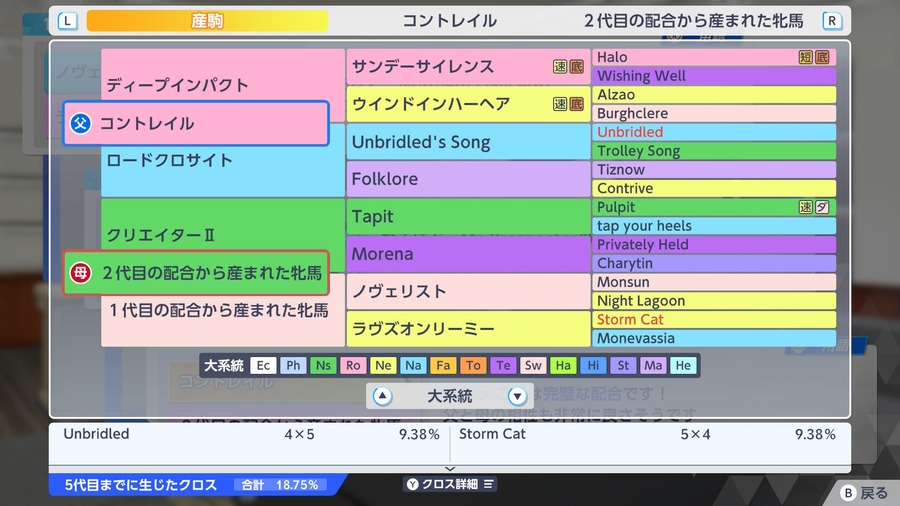Click the サンデーサイレンス pedigree cell
The width and height of the screenshot is (900, 506).
click(x=468, y=67)
